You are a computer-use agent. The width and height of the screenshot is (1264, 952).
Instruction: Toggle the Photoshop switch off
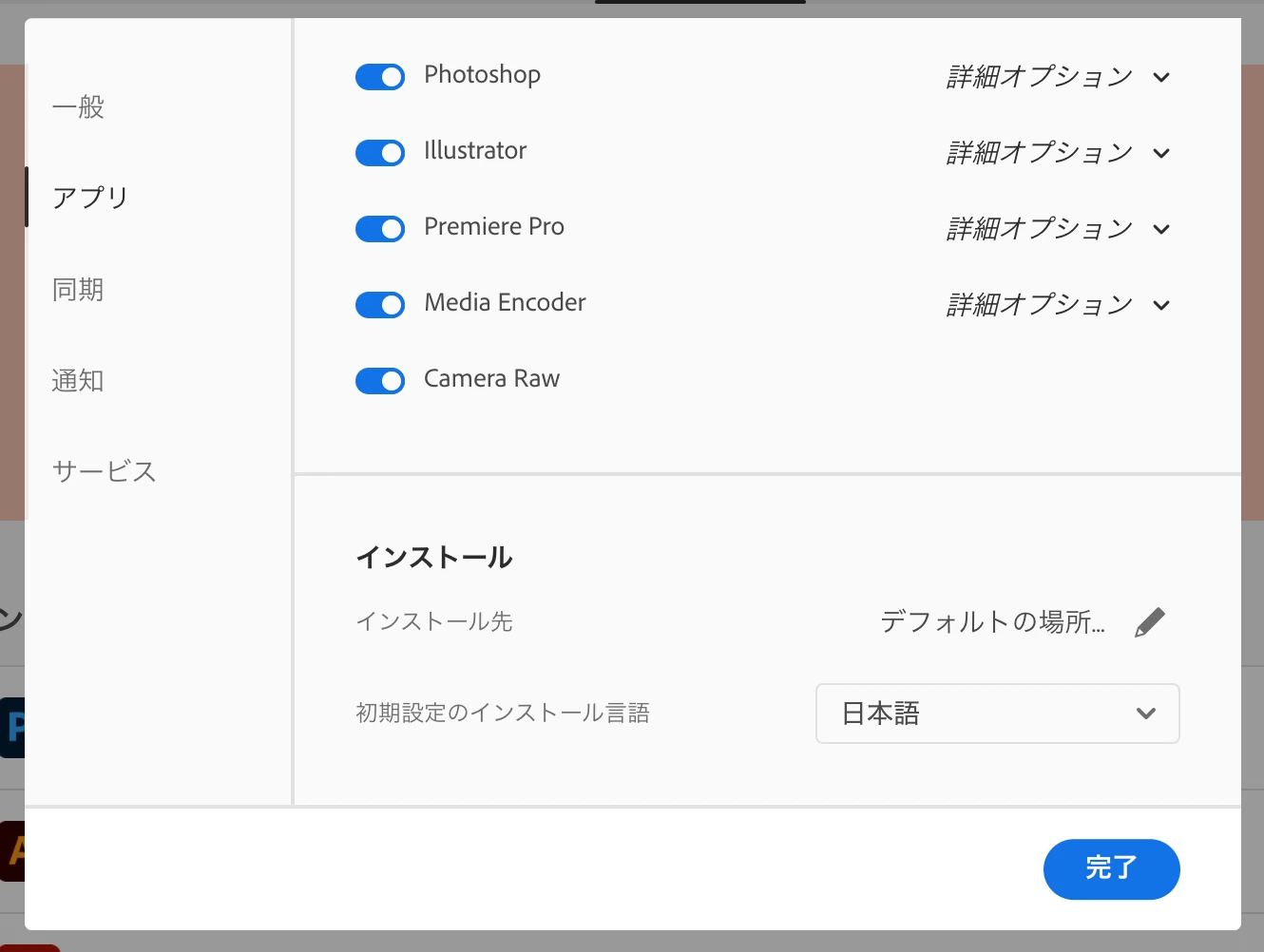[380, 77]
